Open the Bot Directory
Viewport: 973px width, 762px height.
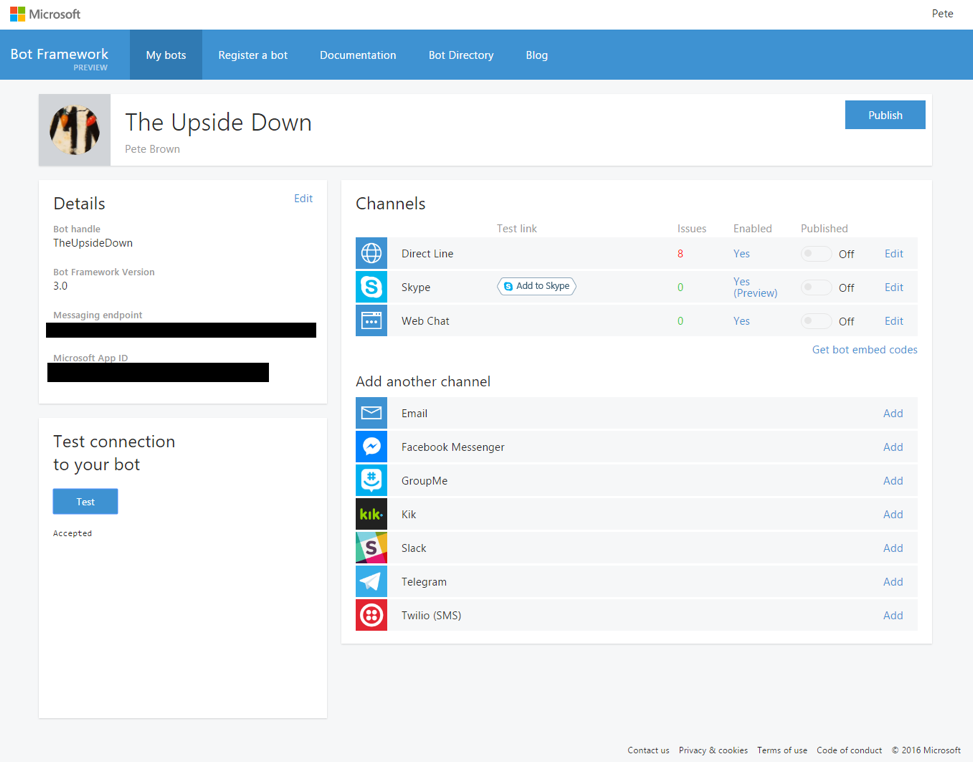point(461,55)
